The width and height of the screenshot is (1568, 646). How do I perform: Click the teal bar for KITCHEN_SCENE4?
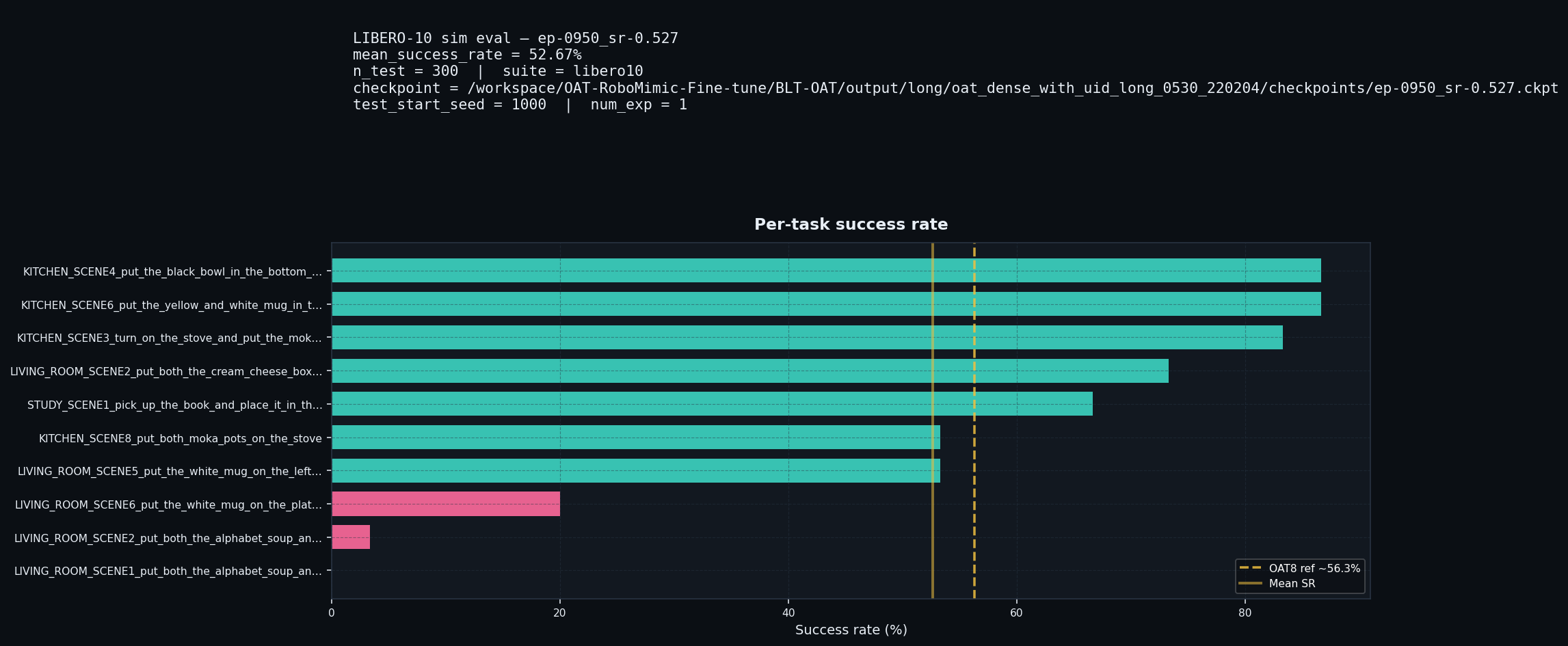[x=826, y=271]
